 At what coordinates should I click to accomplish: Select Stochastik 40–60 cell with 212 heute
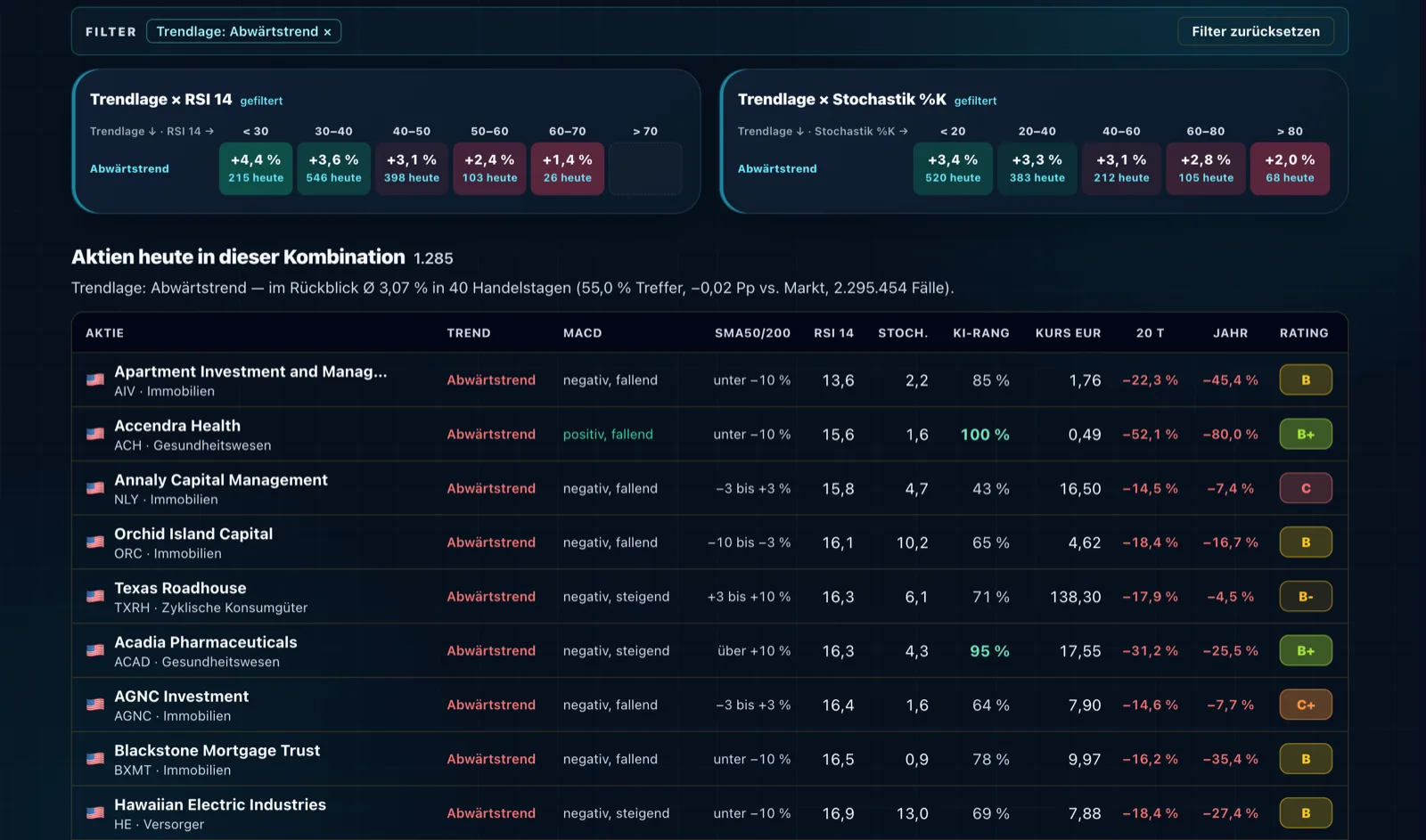pos(1121,168)
